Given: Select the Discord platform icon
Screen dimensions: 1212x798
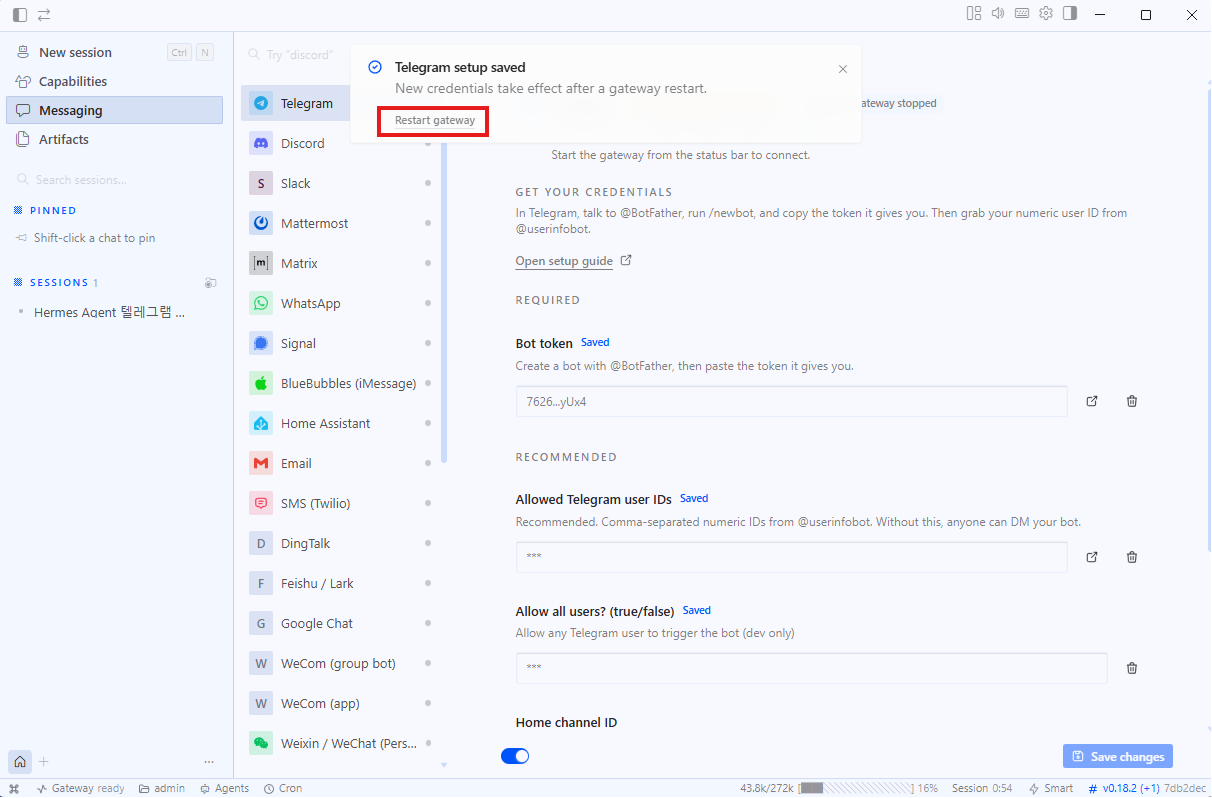Looking at the screenshot, I should tap(261, 143).
